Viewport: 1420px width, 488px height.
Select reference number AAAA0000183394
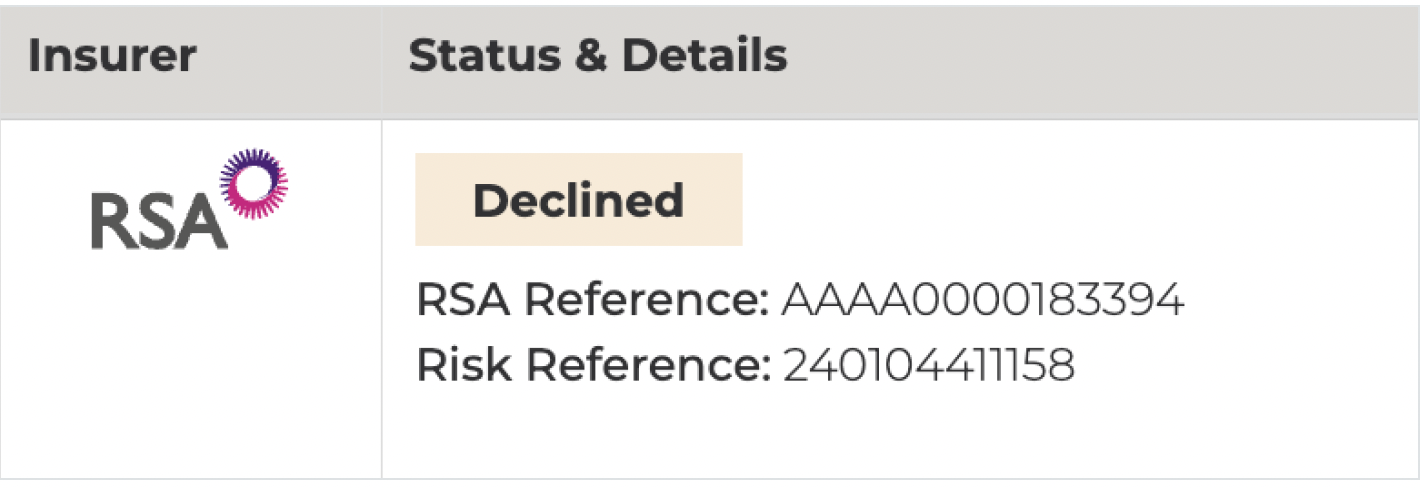pos(982,299)
